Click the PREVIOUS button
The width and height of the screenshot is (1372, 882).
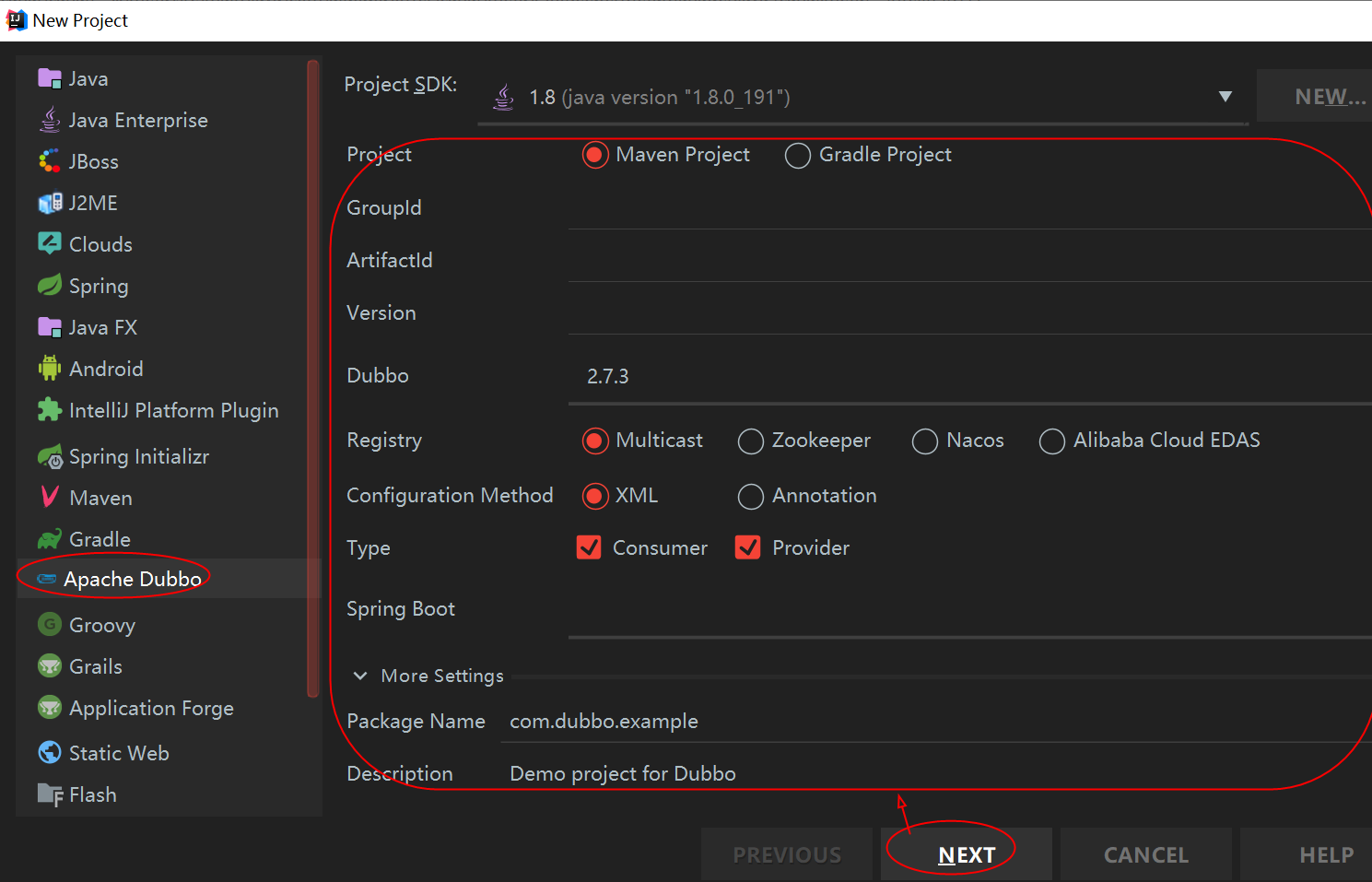(787, 854)
